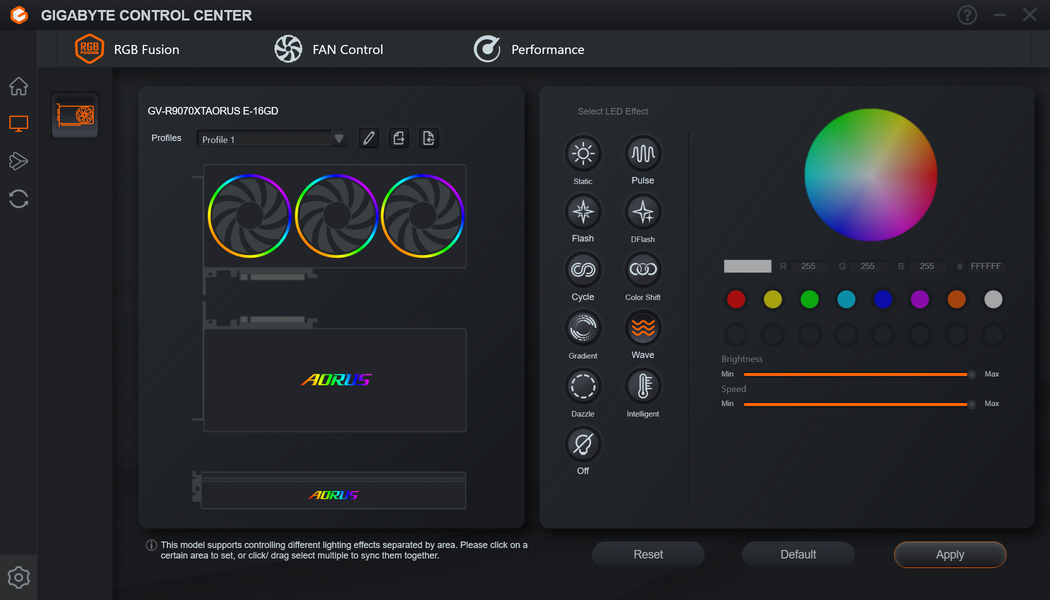Open the monitor/device sidebar page
The width and height of the screenshot is (1050, 600).
(18, 123)
